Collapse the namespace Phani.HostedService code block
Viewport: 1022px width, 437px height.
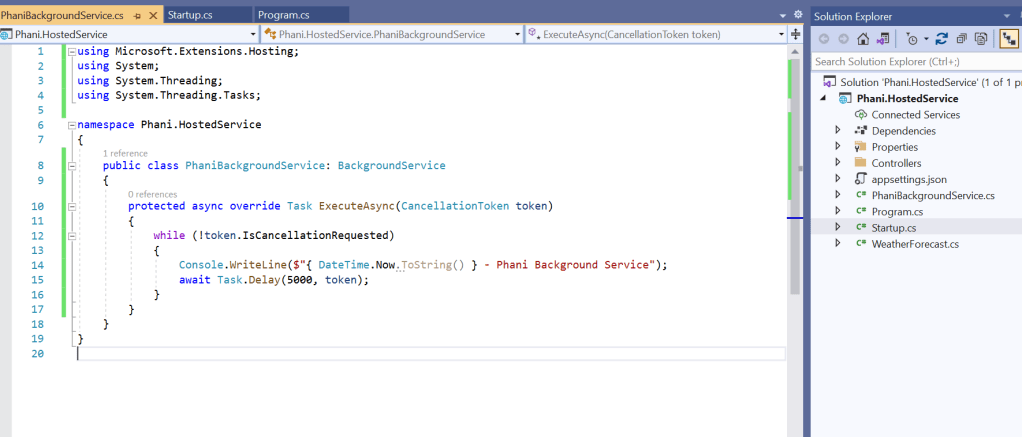(70, 125)
